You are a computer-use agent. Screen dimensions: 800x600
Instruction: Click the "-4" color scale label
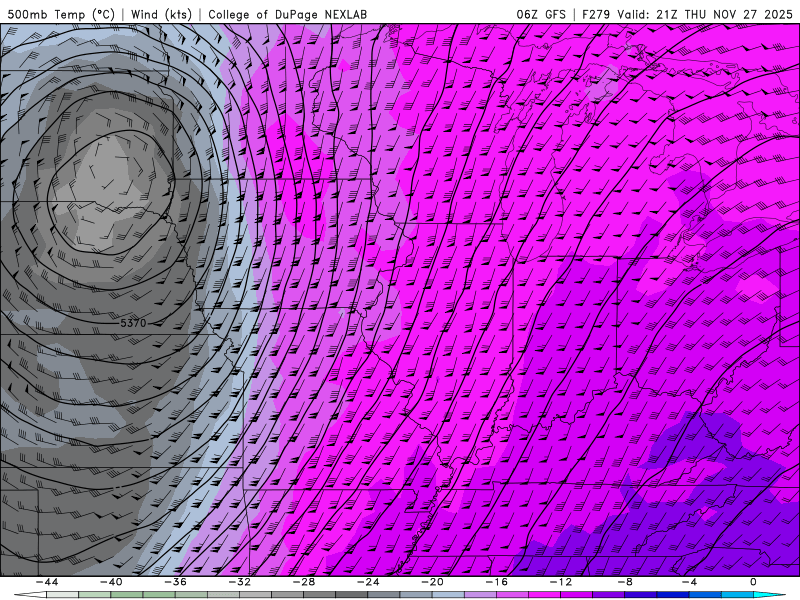[689, 582]
